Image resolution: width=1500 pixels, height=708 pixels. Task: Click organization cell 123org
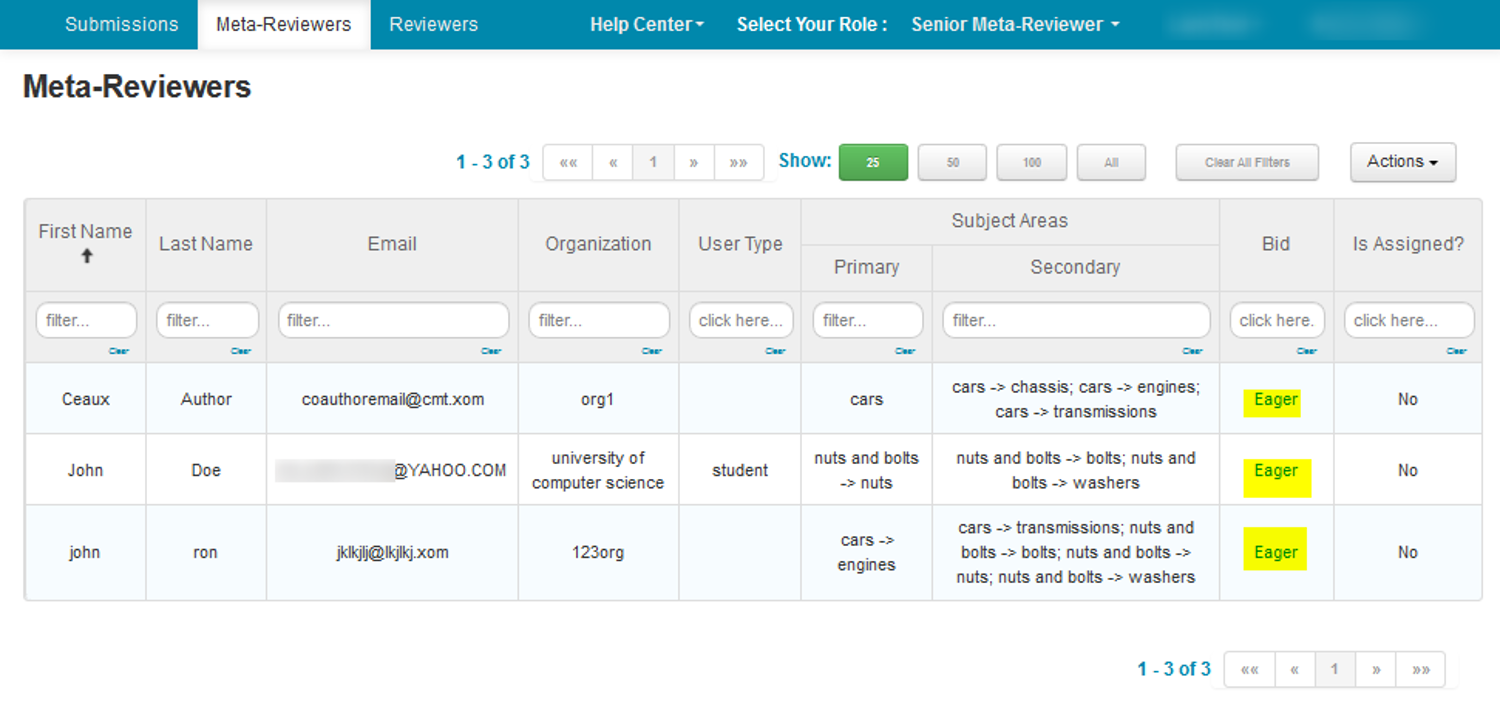[598, 552]
